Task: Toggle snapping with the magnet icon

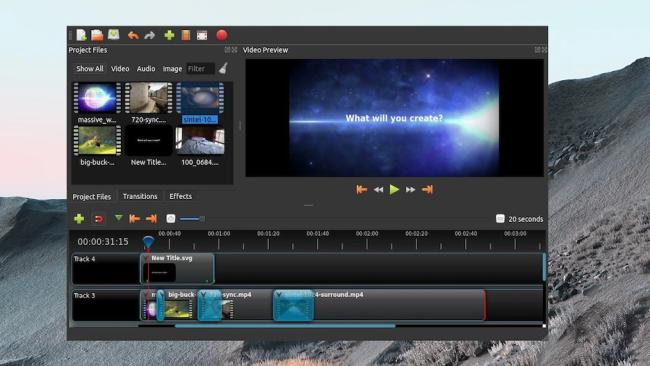Action: 99,219
